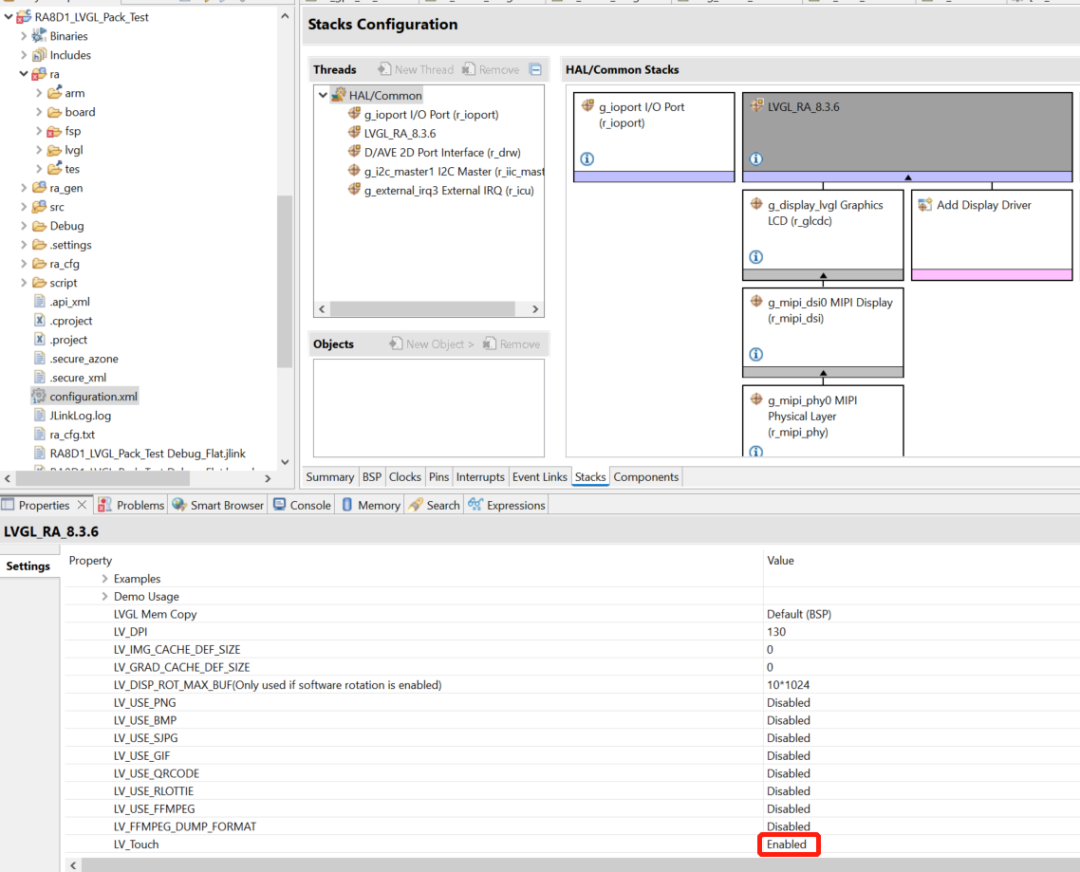
Task: Open info icon on g_ioport I/O Port stack
Action: point(587,159)
